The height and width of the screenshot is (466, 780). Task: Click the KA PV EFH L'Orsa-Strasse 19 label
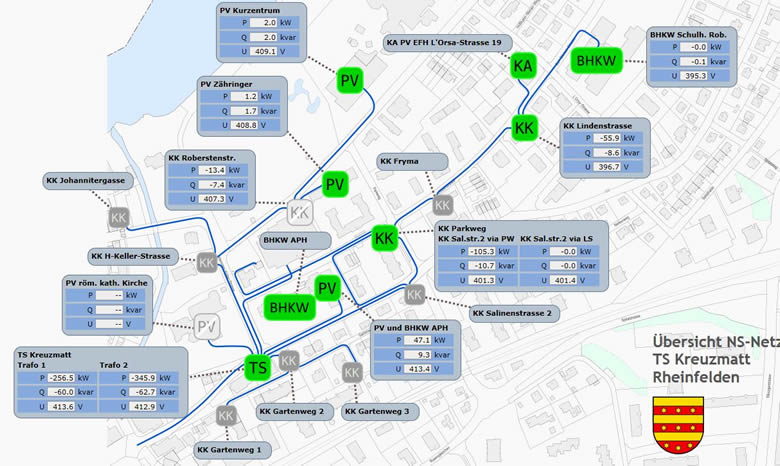coord(448,43)
